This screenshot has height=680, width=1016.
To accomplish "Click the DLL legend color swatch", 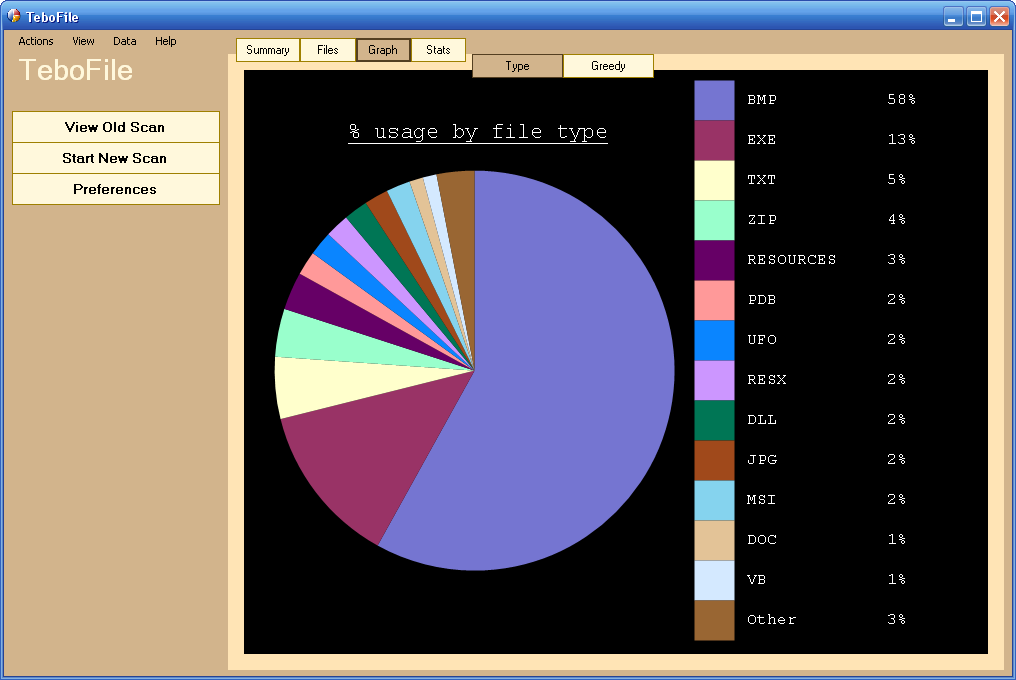I will point(714,420).
